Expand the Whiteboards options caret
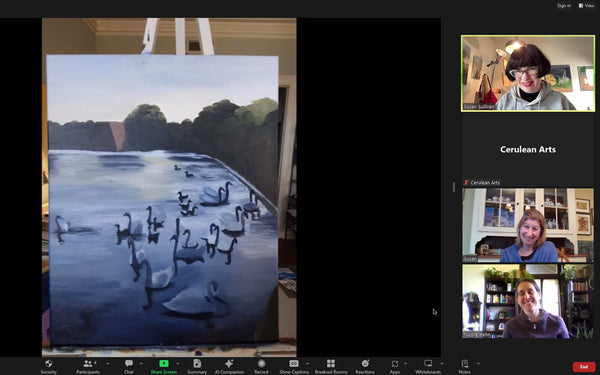 click(442, 363)
